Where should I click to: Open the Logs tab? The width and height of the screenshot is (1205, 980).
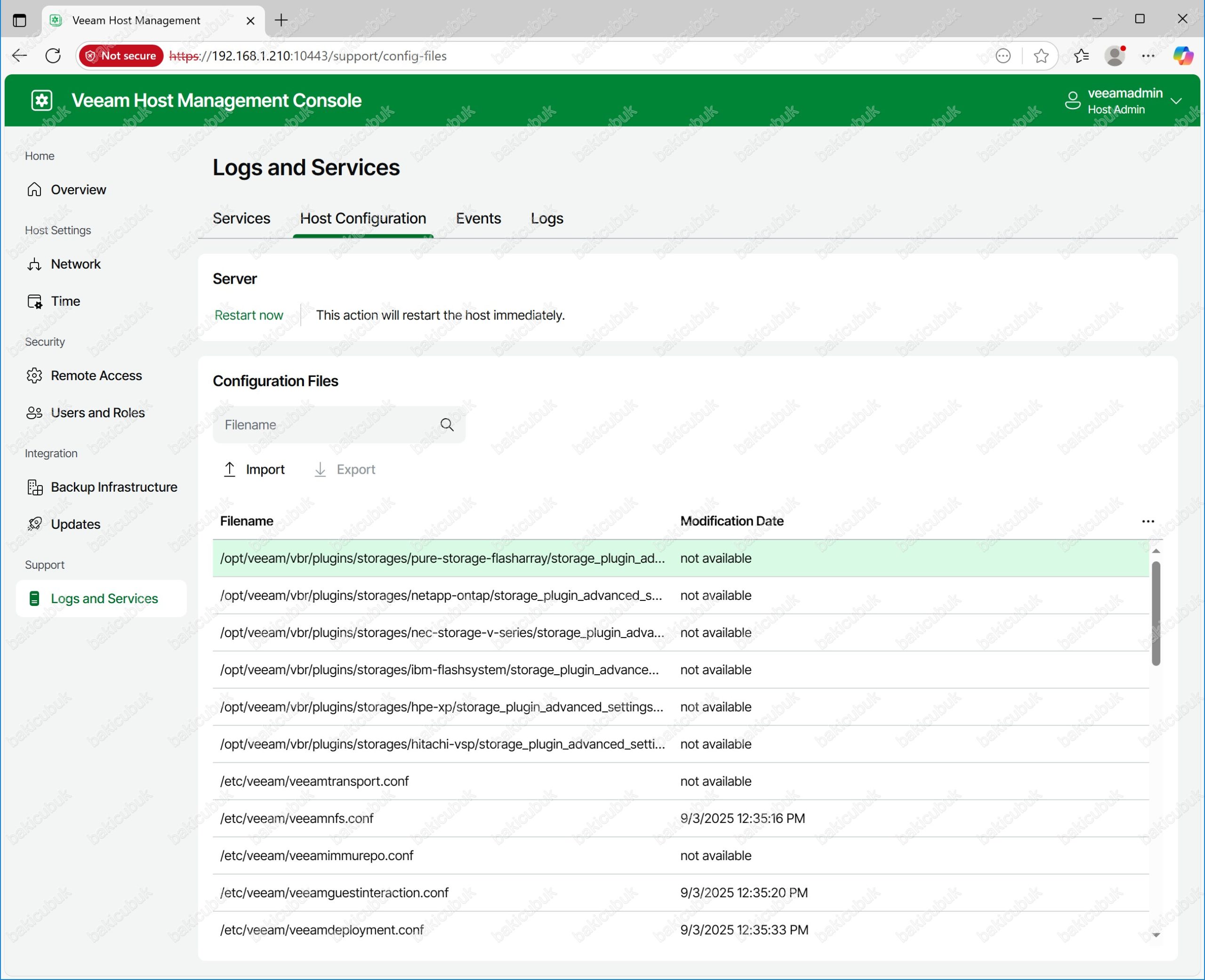[546, 218]
